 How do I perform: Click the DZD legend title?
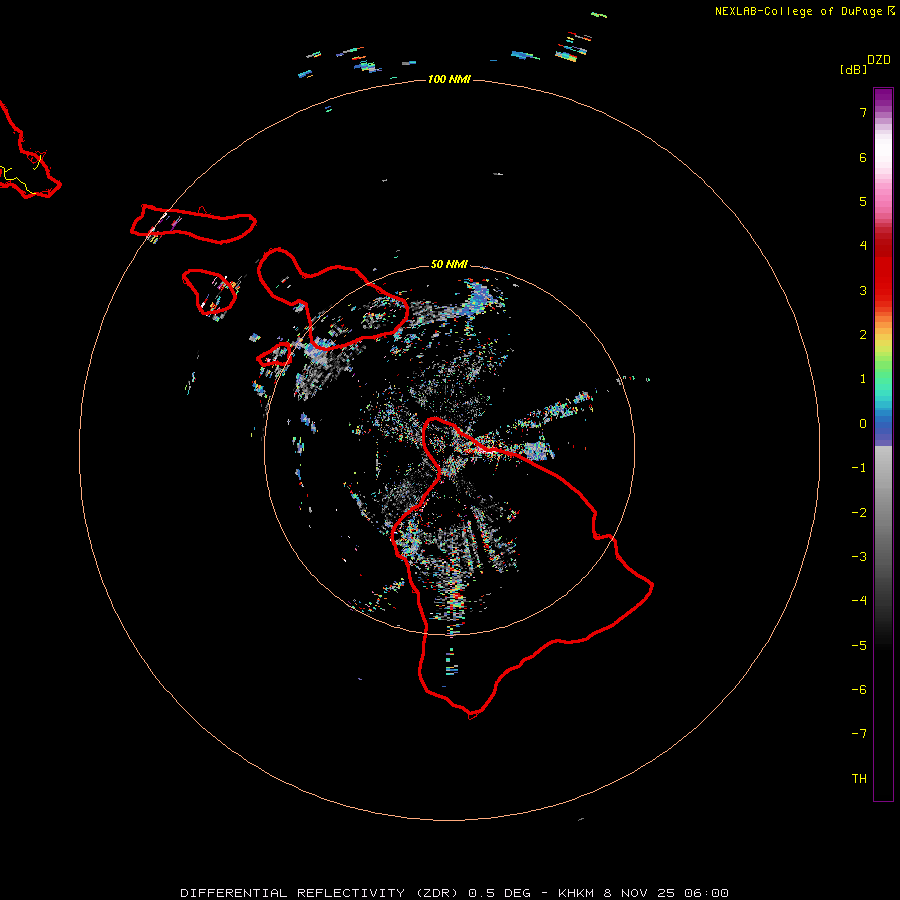879,60
